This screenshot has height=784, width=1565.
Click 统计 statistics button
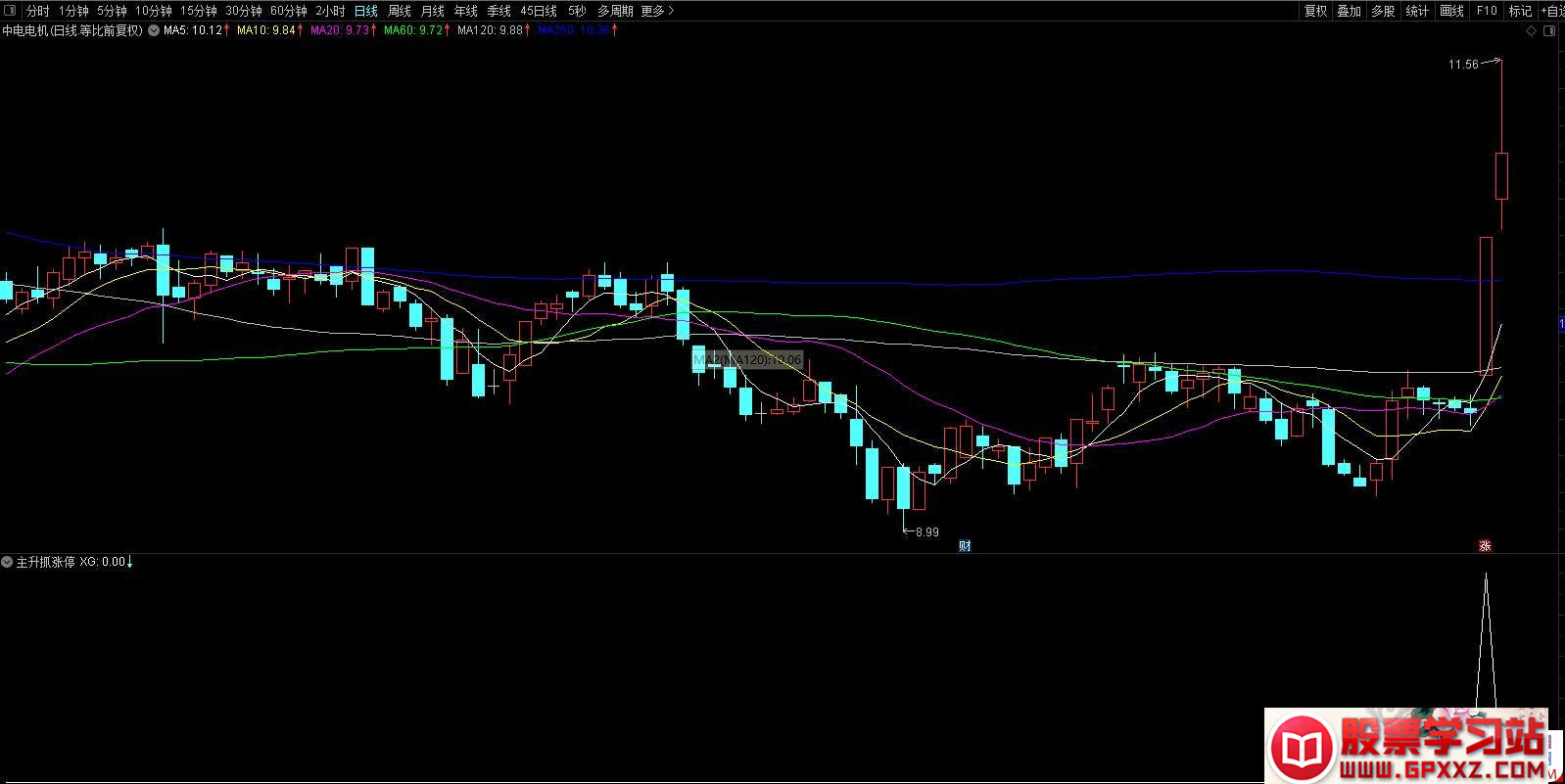coord(1417,11)
